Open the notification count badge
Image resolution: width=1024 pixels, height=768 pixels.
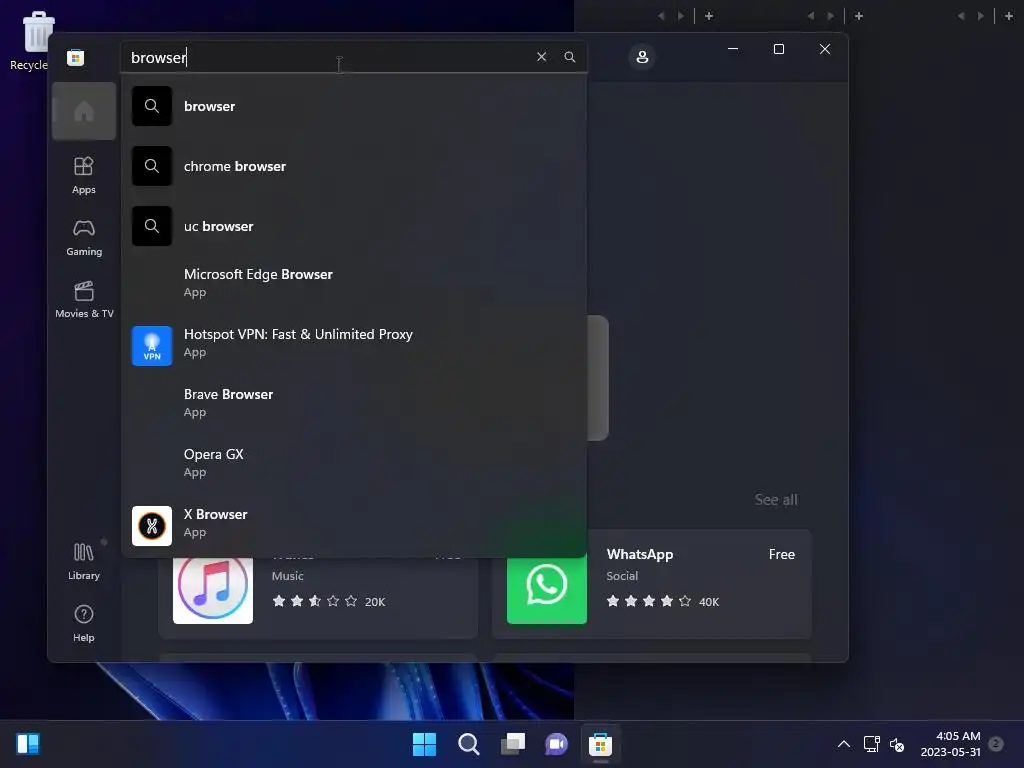[996, 743]
